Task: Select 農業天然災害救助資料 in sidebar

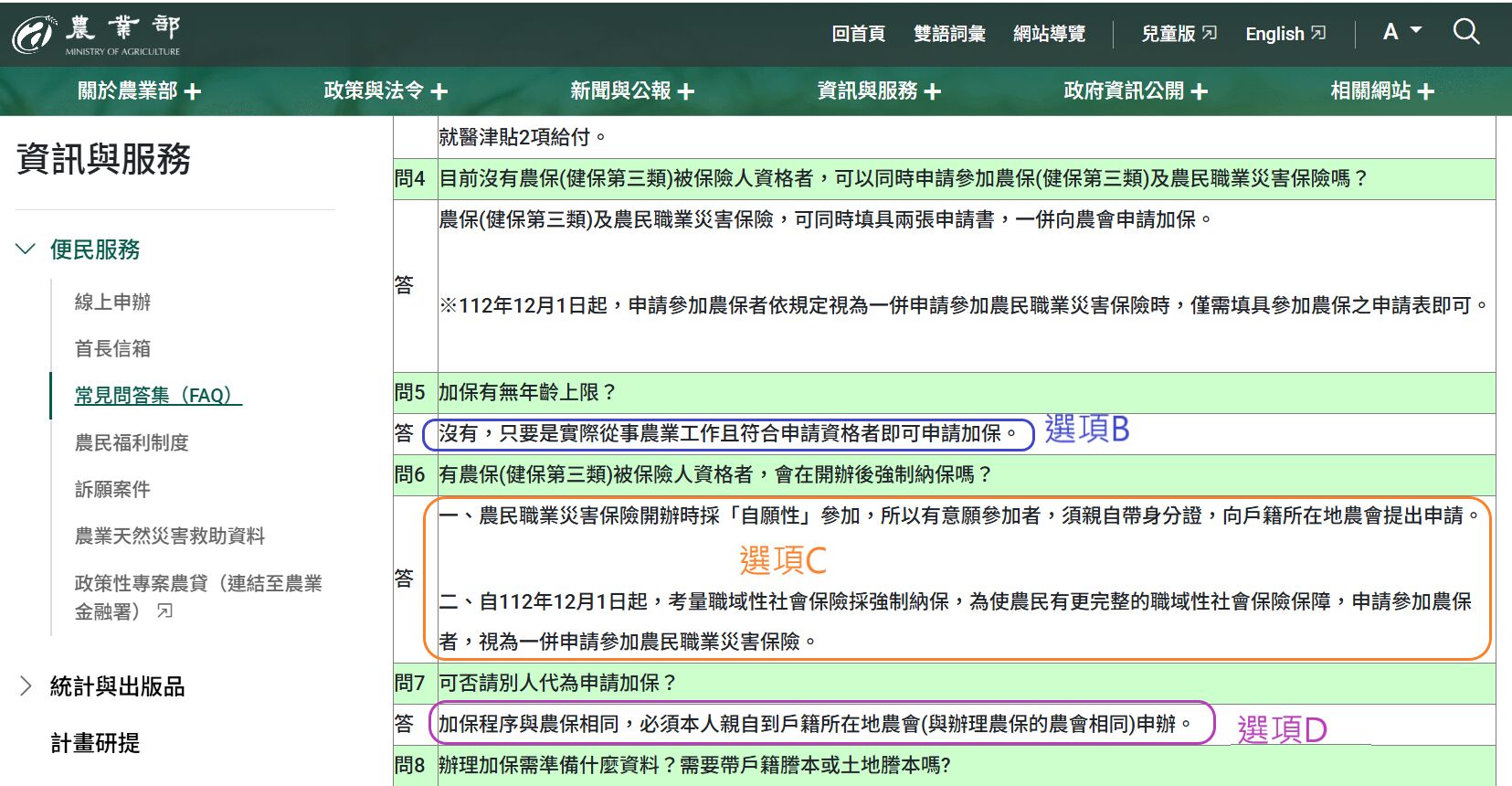Action: [170, 536]
